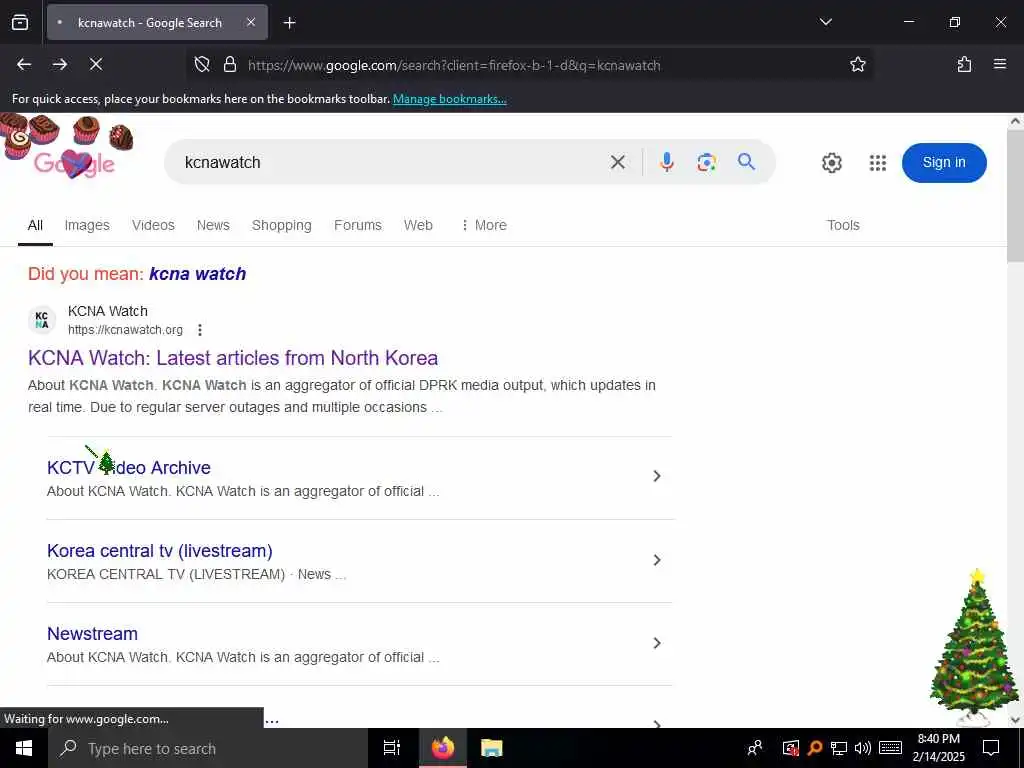The height and width of the screenshot is (768, 1024).
Task: Click the taskbar search box
Action: [208, 748]
